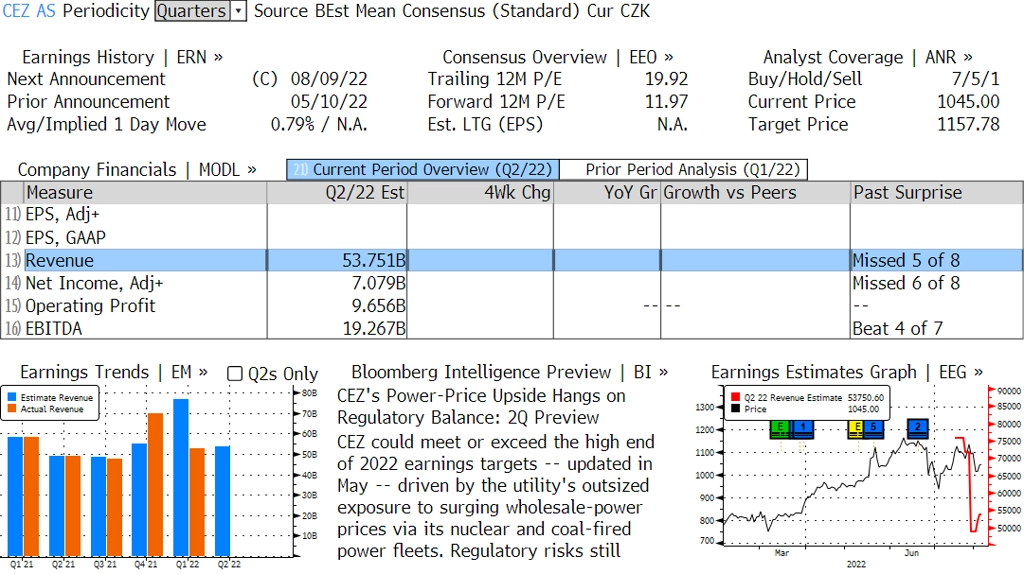Click Avg/Implied 1 Day Move value
The width and height of the screenshot is (1024, 574).
[x=319, y=125]
